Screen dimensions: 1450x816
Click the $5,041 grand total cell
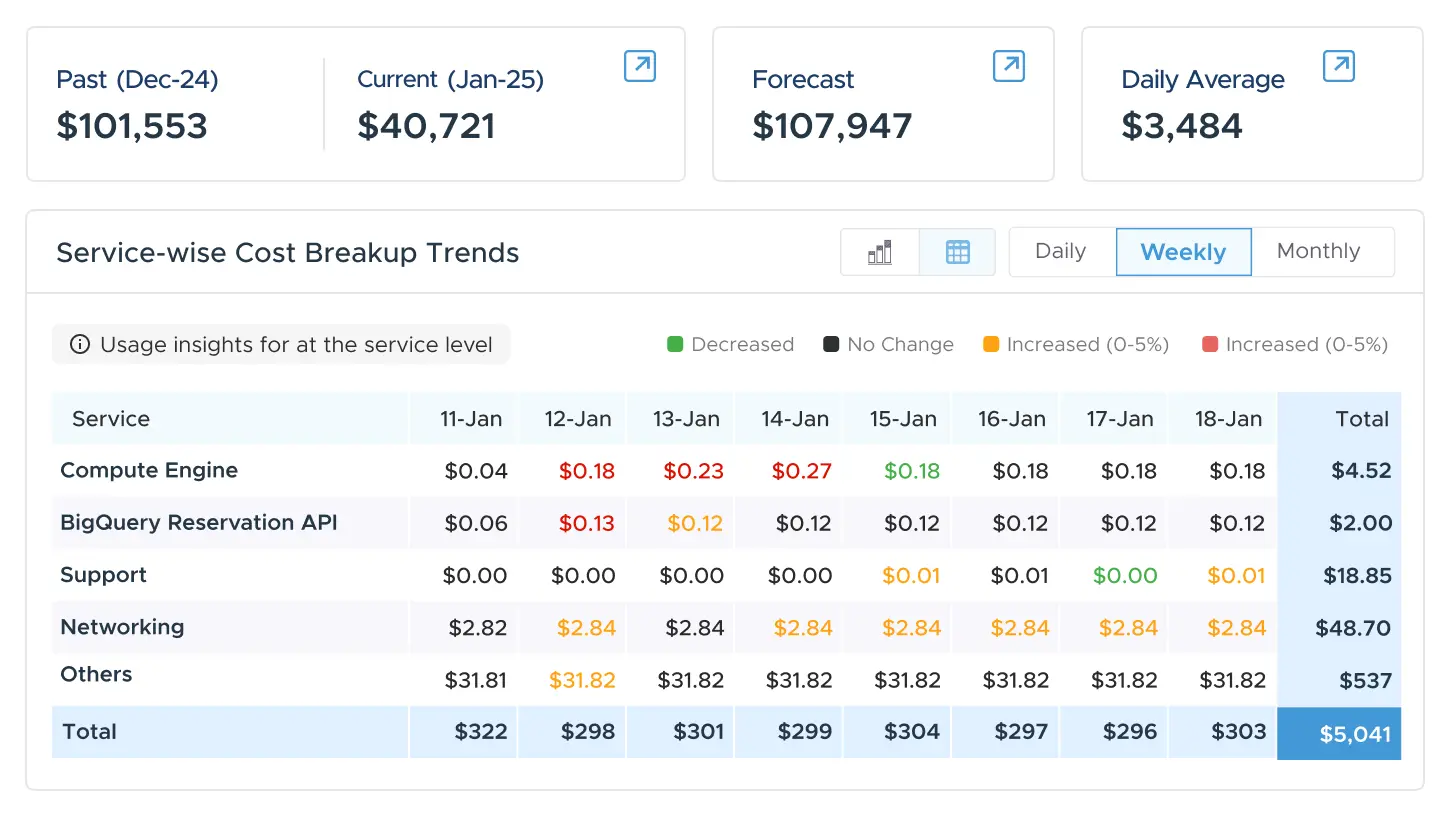[x=1355, y=734]
